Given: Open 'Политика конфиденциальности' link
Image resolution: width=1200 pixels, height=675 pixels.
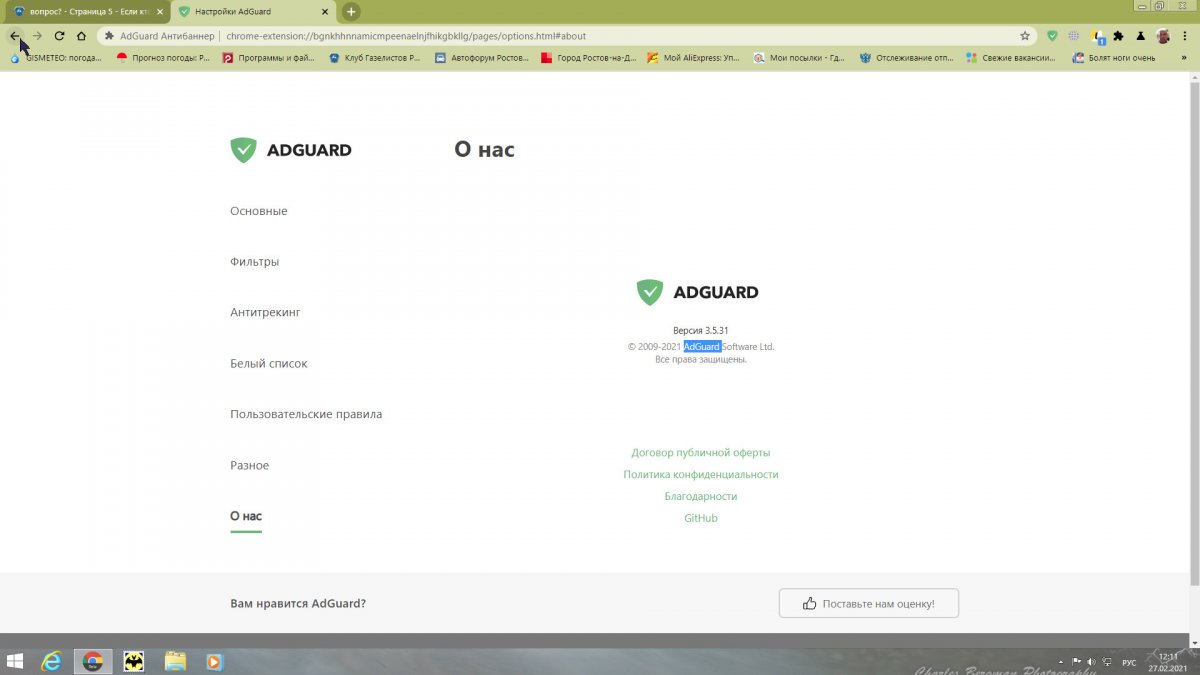Looking at the screenshot, I should pyautogui.click(x=701, y=475).
